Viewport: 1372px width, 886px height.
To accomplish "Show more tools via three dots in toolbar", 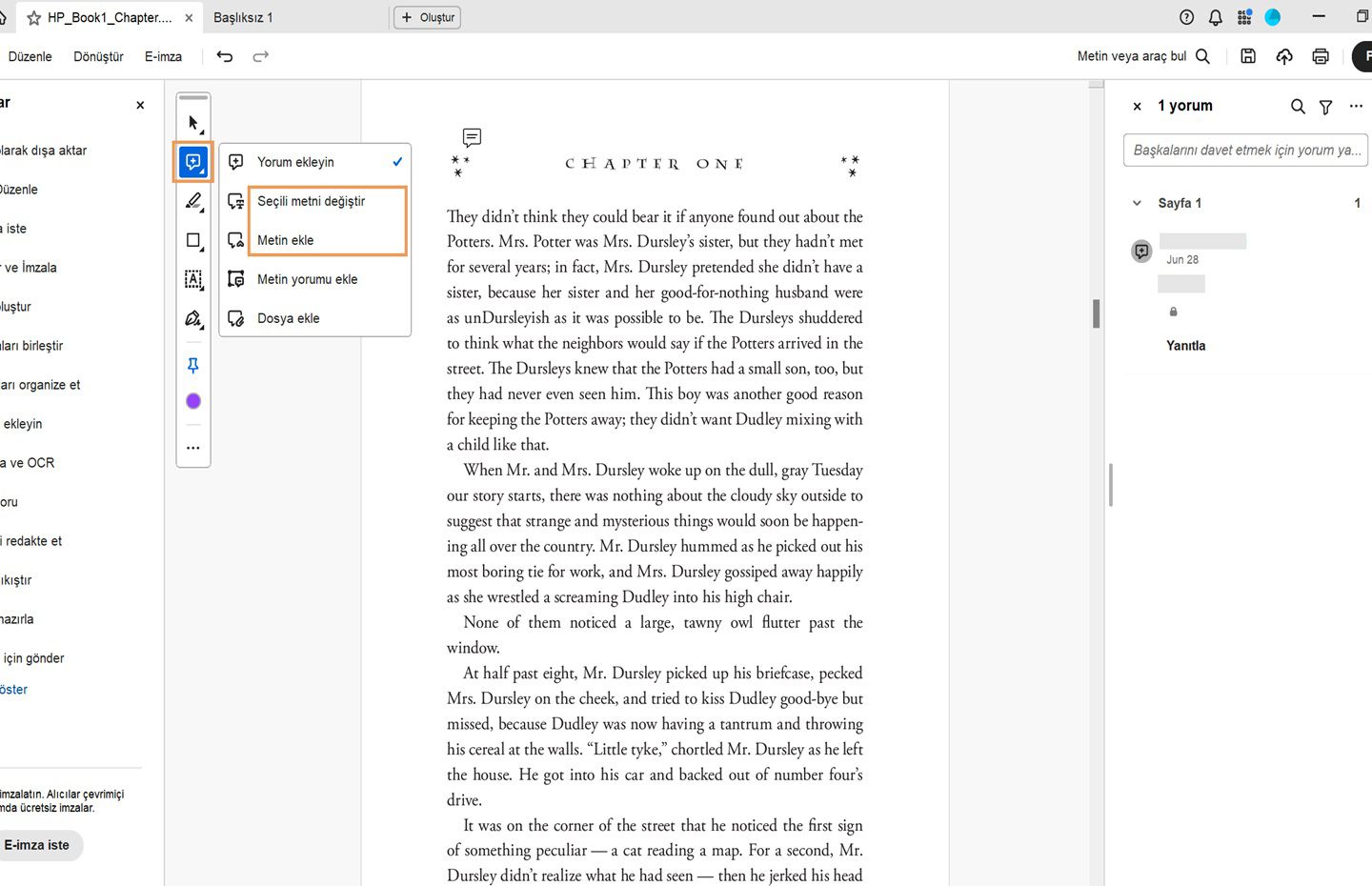I will tap(193, 448).
